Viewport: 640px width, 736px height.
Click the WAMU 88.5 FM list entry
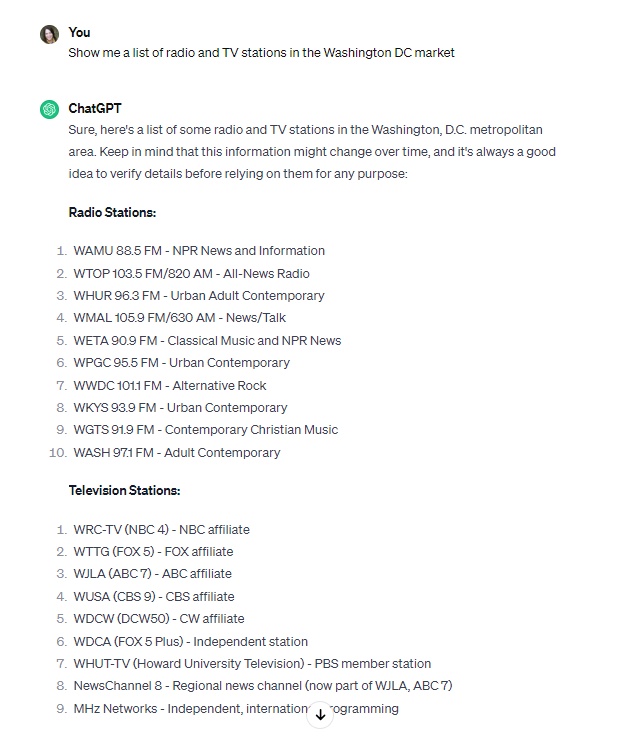[x=199, y=251]
